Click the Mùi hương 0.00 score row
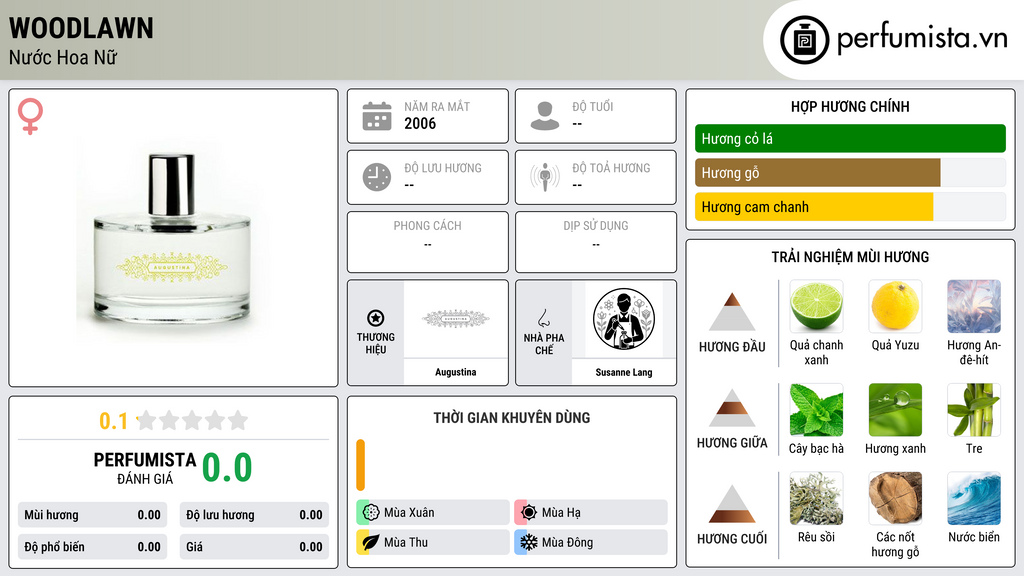Viewport: 1024px width, 576px height. tap(92, 515)
